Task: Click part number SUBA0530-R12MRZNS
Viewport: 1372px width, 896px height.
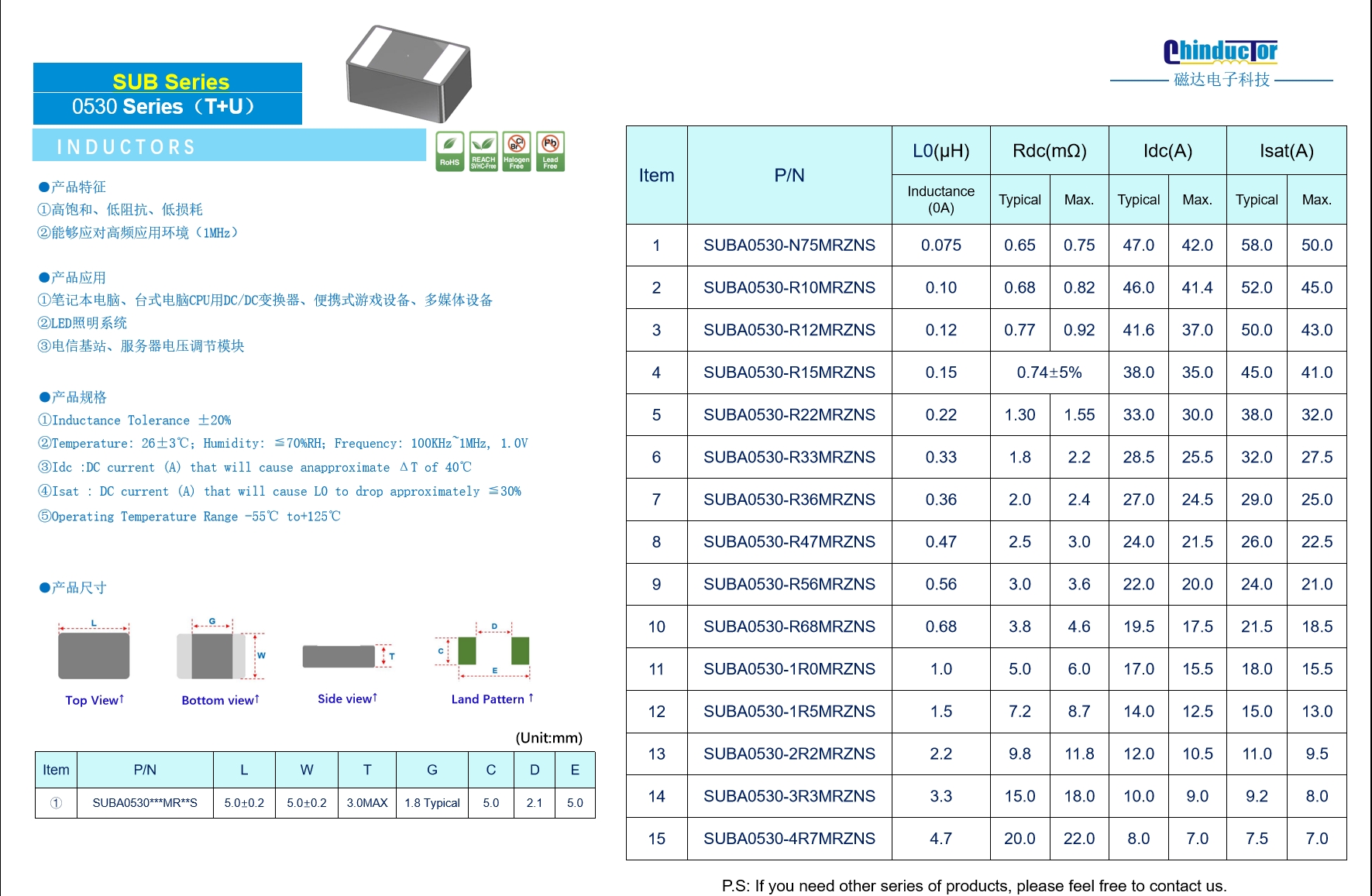Action: [x=789, y=331]
